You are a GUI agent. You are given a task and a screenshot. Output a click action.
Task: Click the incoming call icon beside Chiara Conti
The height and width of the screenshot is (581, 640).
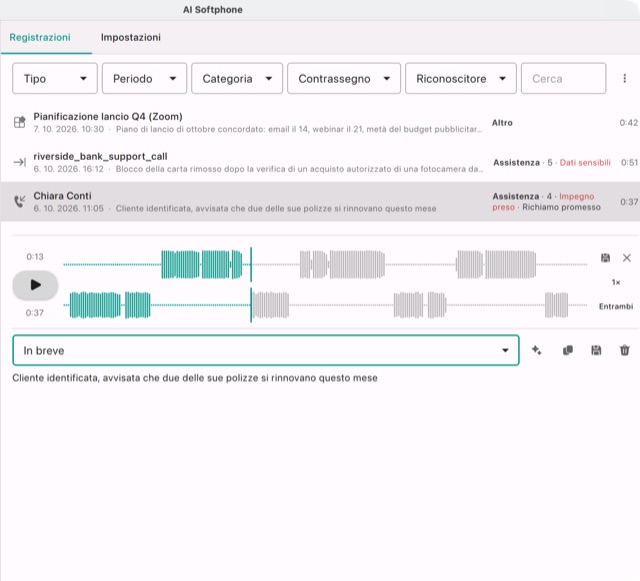20,201
